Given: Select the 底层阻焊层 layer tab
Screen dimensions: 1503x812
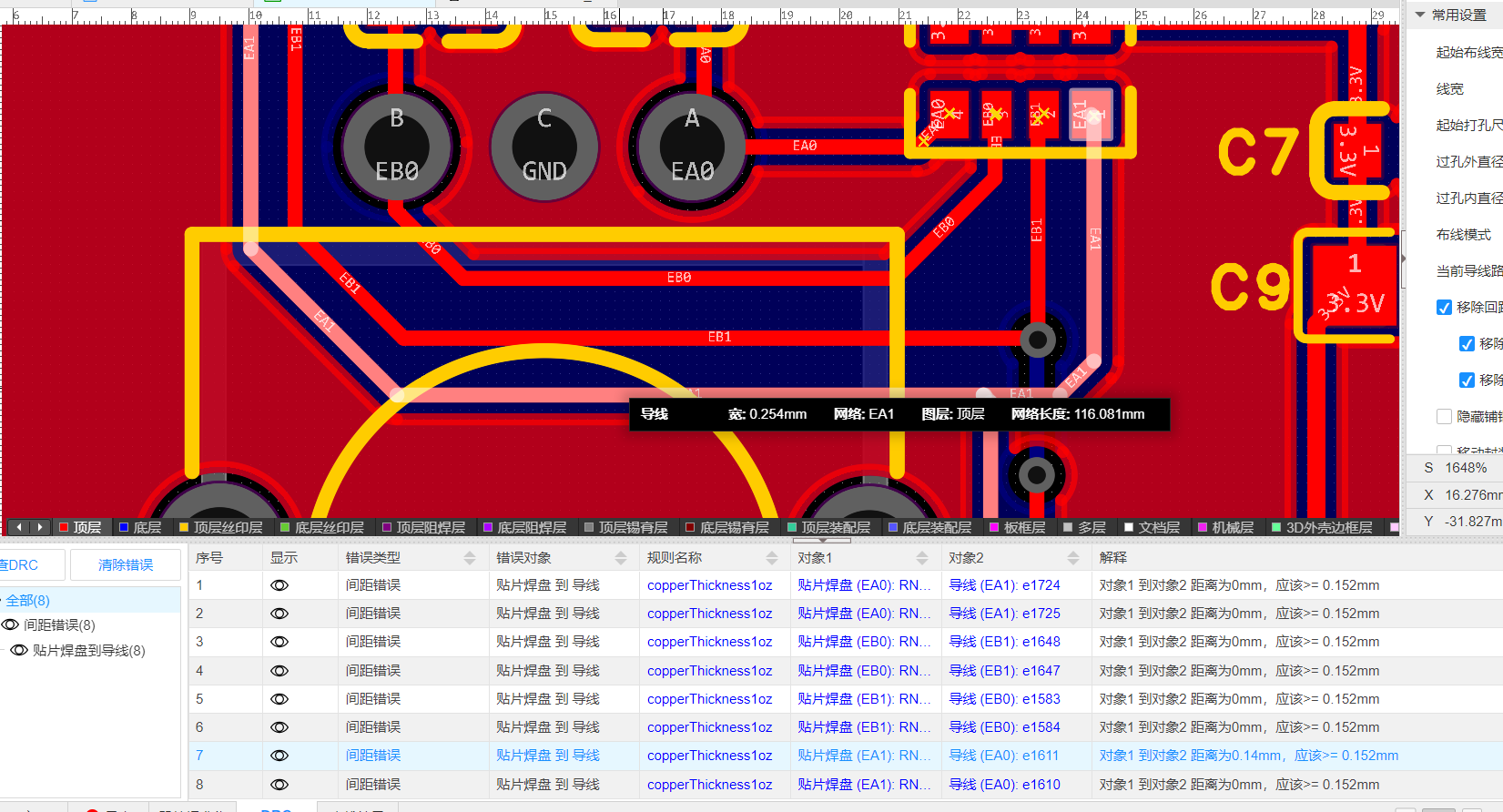Looking at the screenshot, I should [524, 527].
